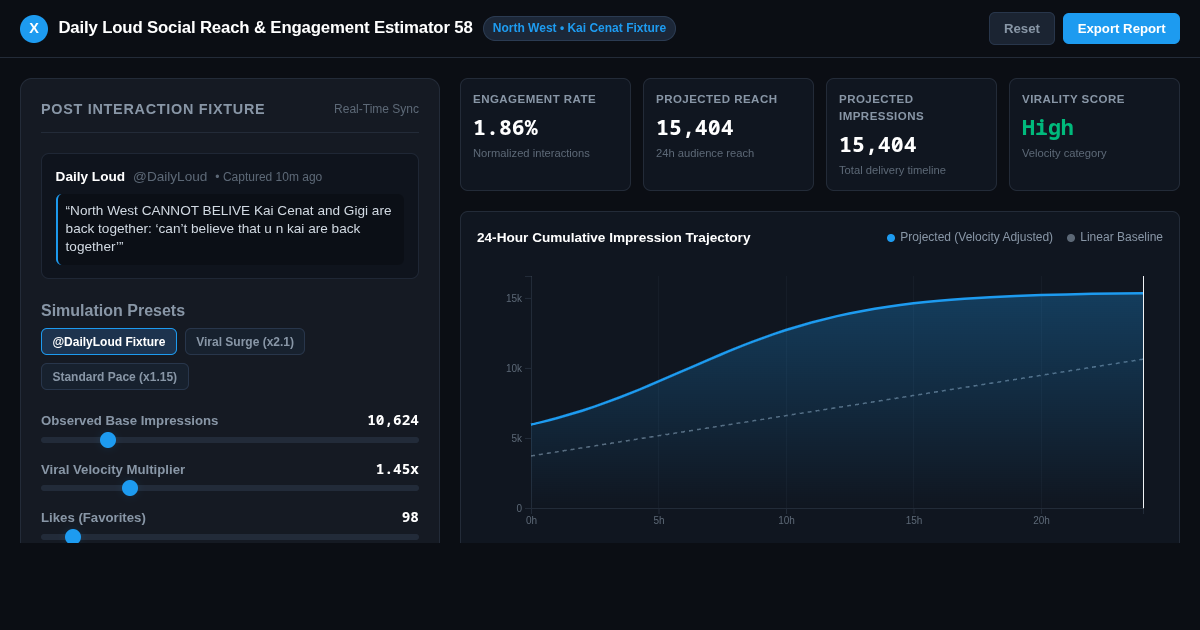Adjust the Viral Velocity Multiplier slider
The width and height of the screenshot is (1200, 630).
(x=230, y=488)
